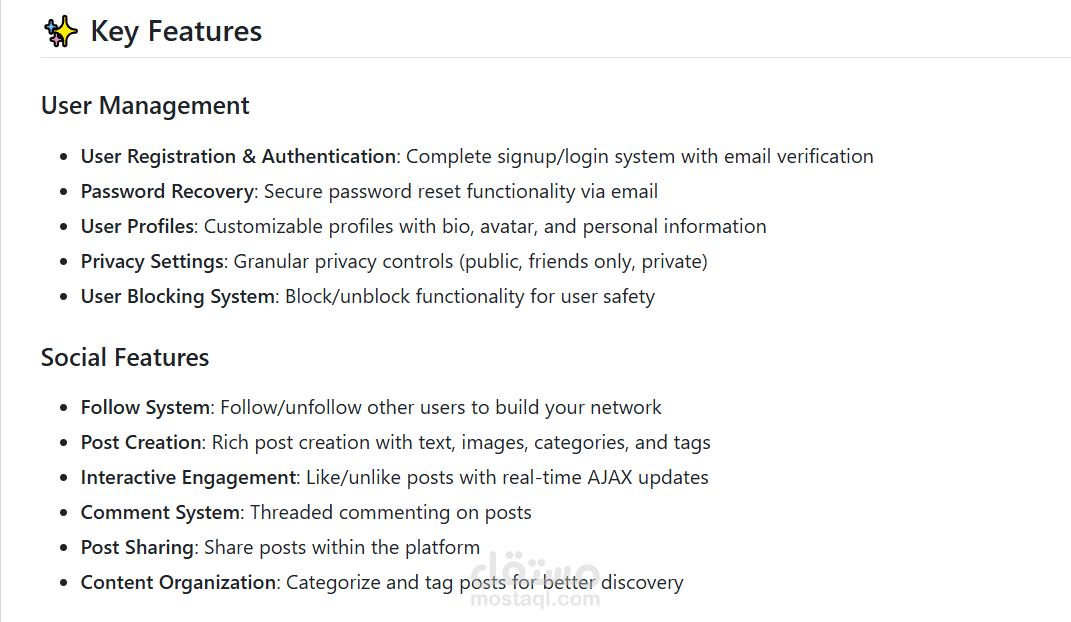Select the User Management subheading
The height and width of the screenshot is (622, 1071).
tap(145, 106)
